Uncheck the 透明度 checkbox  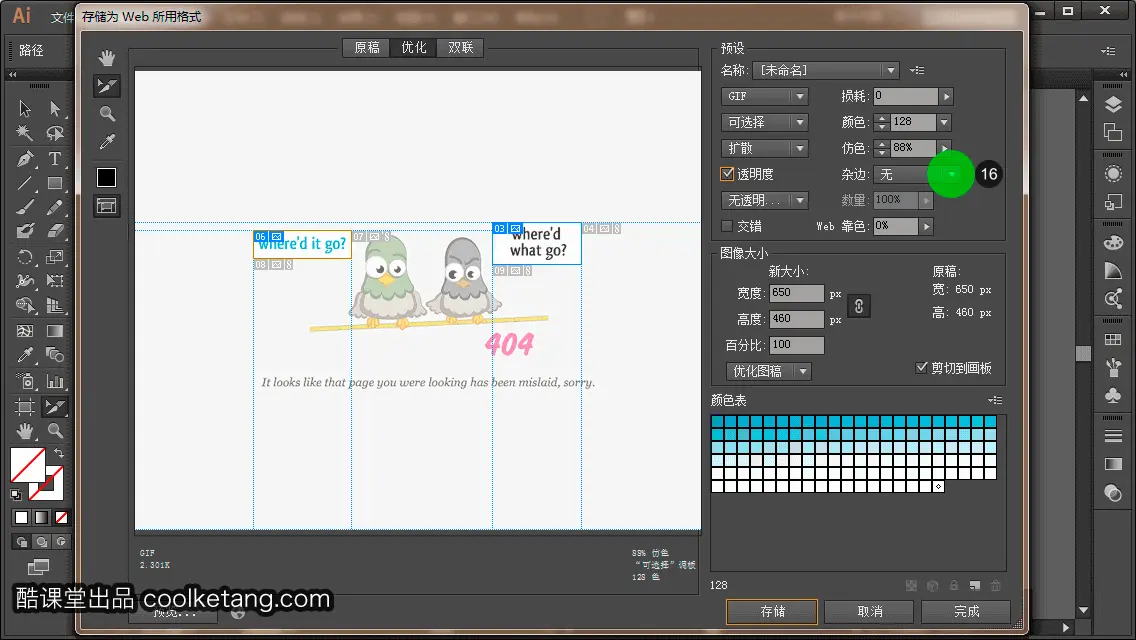(x=727, y=174)
